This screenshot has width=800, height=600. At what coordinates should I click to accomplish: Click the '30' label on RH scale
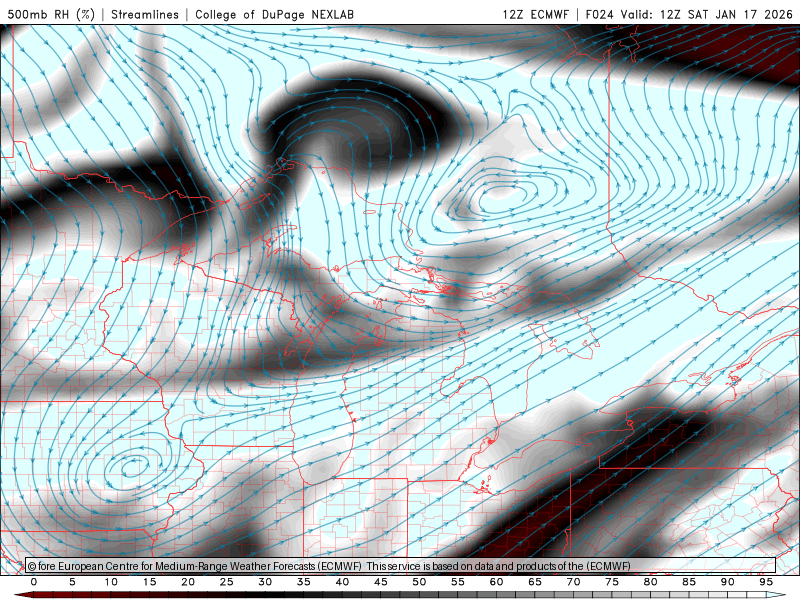[x=265, y=582]
